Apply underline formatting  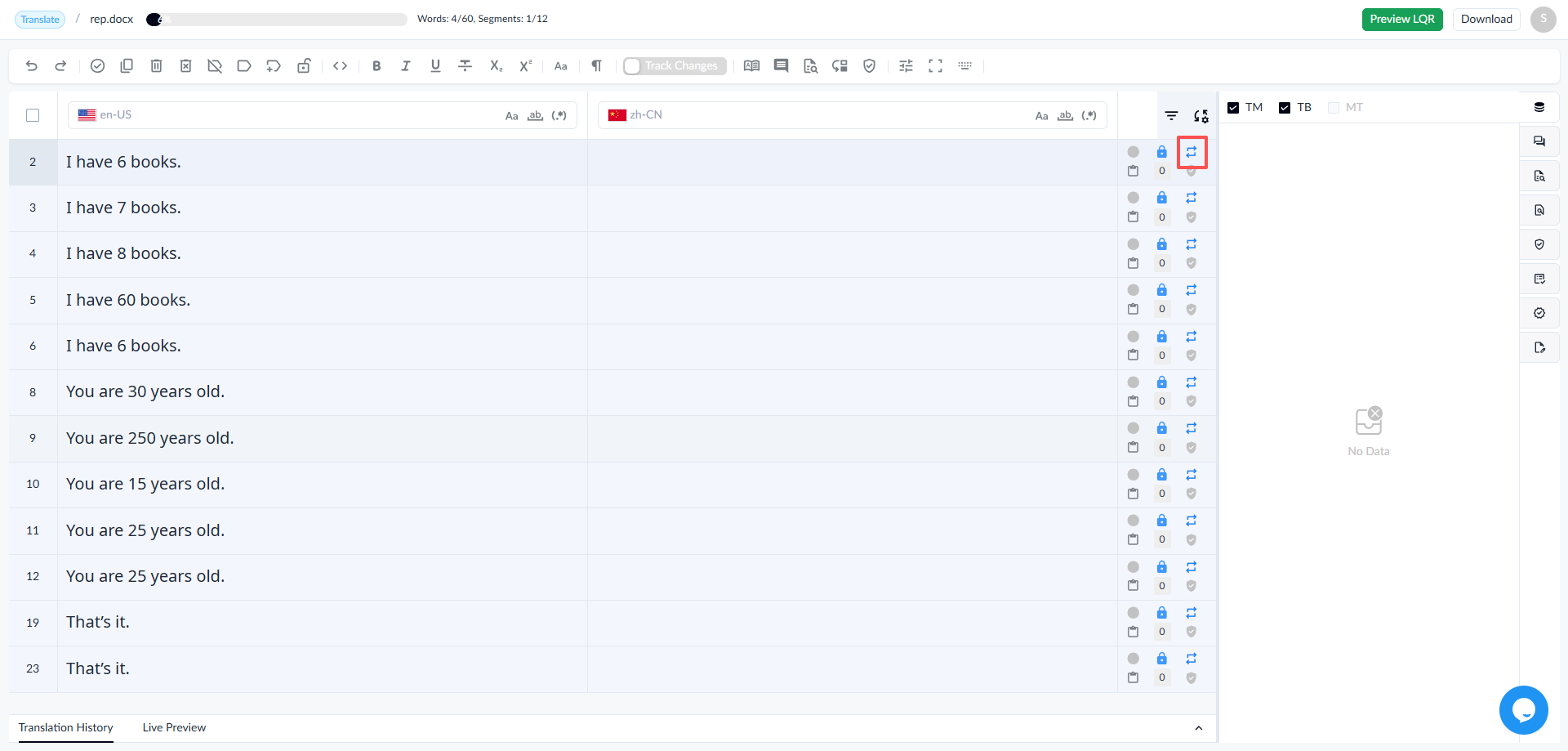(435, 66)
